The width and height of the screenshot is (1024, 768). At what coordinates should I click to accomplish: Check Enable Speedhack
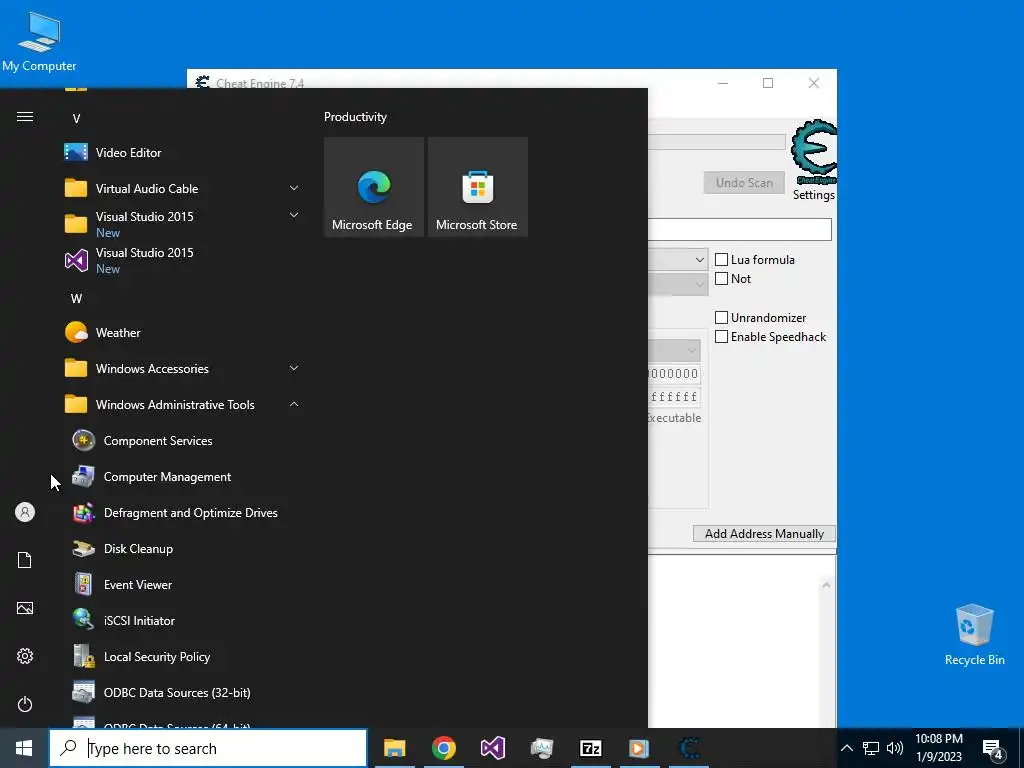(722, 337)
